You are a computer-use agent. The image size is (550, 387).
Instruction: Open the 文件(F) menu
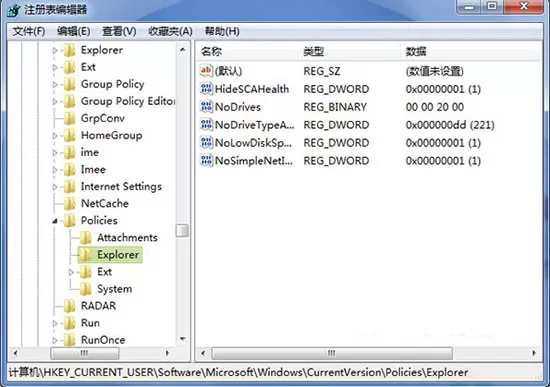(29, 32)
